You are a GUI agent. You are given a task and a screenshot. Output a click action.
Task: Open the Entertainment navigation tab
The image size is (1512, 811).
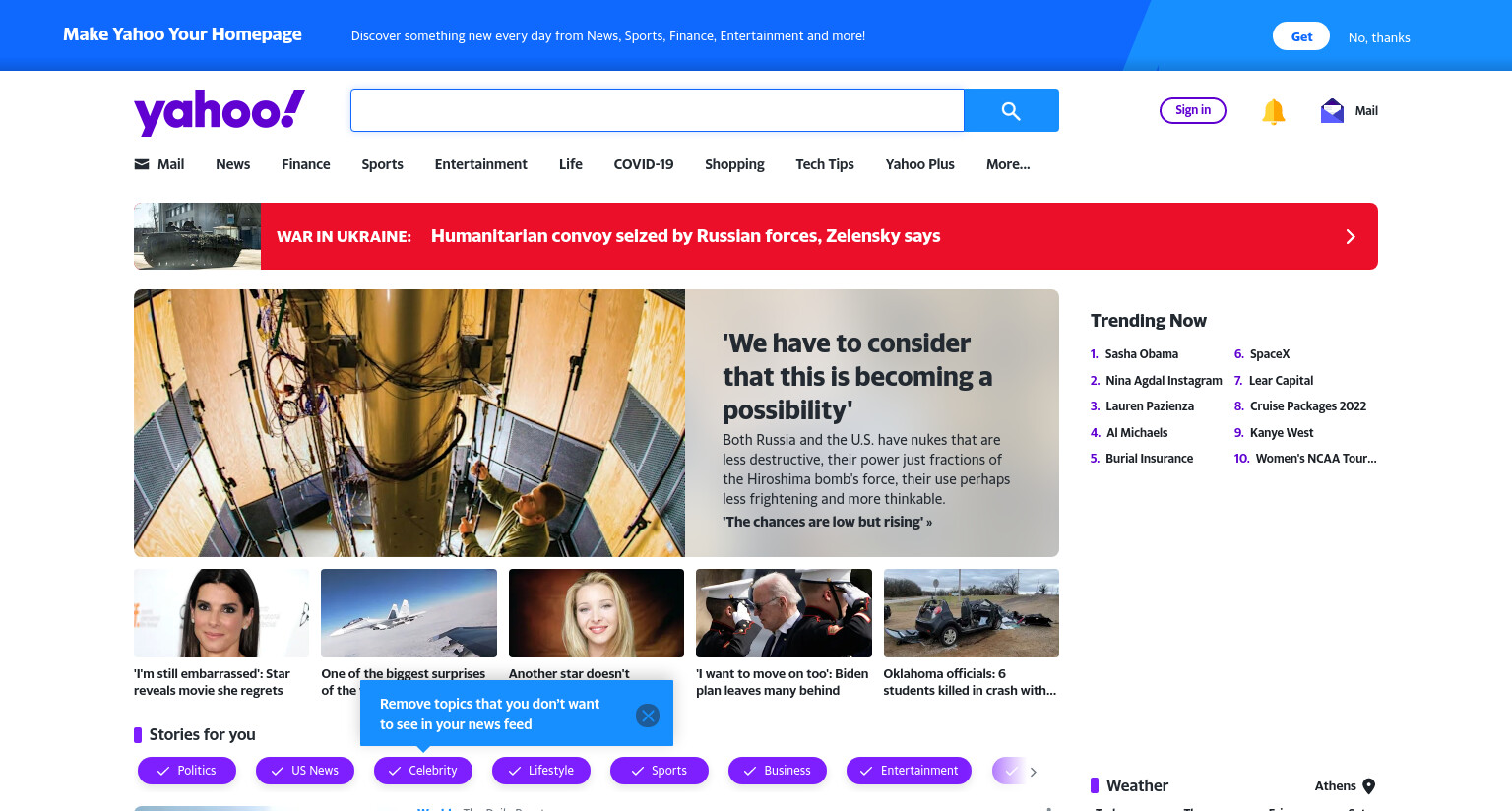coord(481,164)
